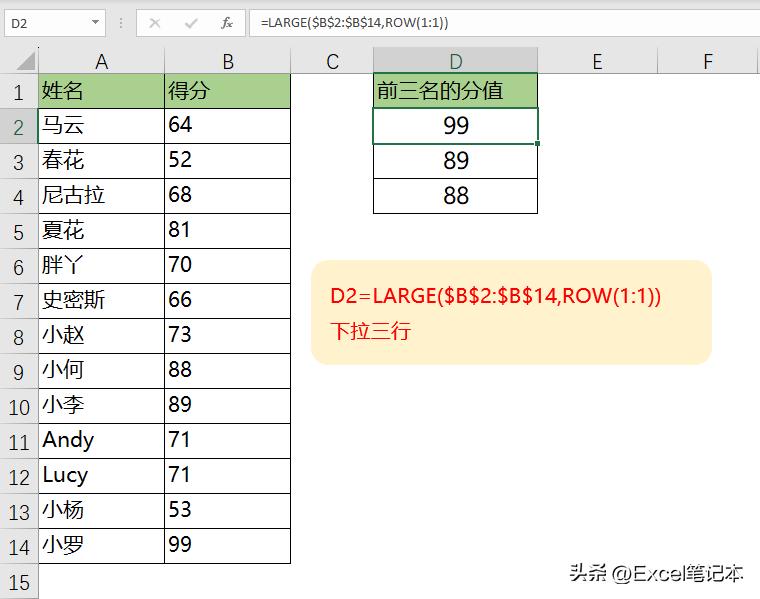This screenshot has width=760, height=599.
Task: Click the header cell 得分
Action: 227,91
